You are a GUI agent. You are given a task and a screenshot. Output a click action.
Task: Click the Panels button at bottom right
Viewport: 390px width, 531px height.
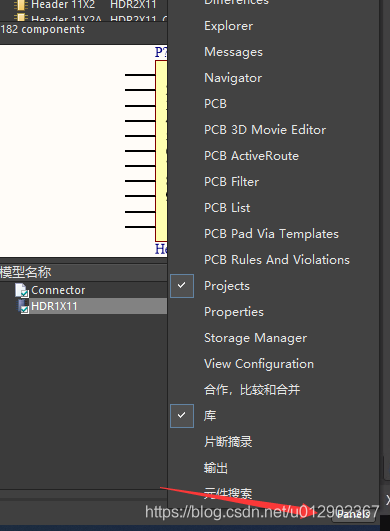[353, 514]
